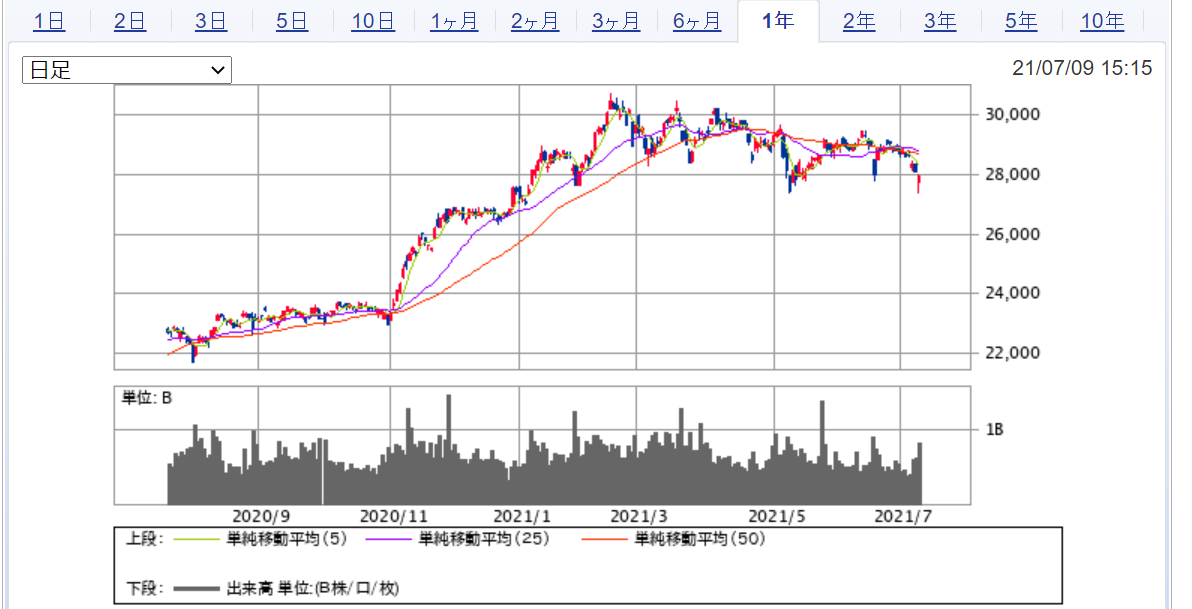This screenshot has width=1192, height=609.
Task: Open the 3年 chart tab
Action: [940, 21]
